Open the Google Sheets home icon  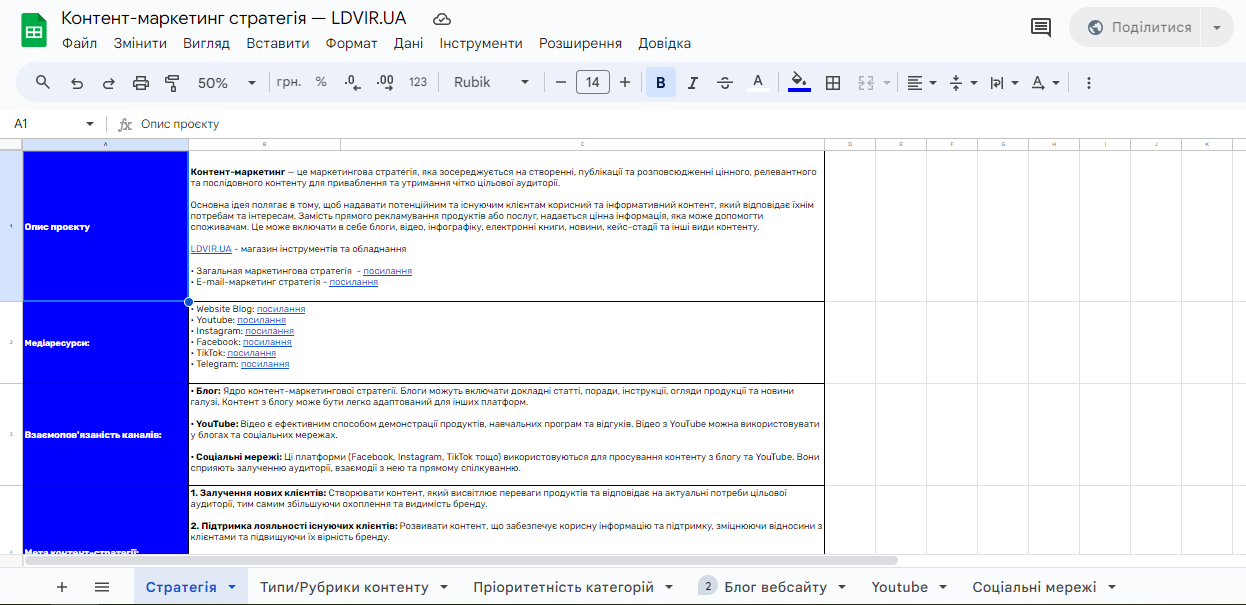tap(33, 30)
